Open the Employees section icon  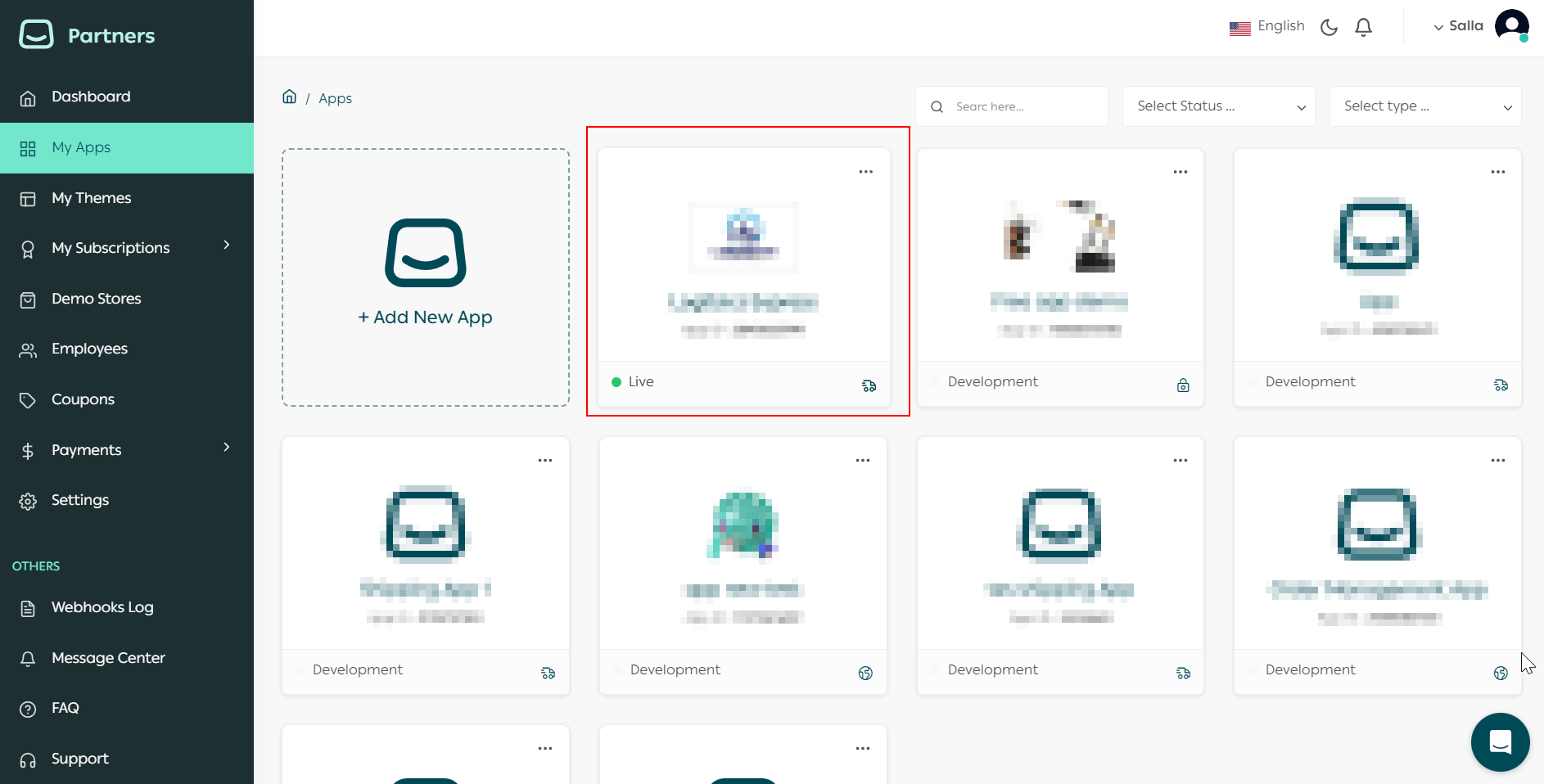[28, 349]
